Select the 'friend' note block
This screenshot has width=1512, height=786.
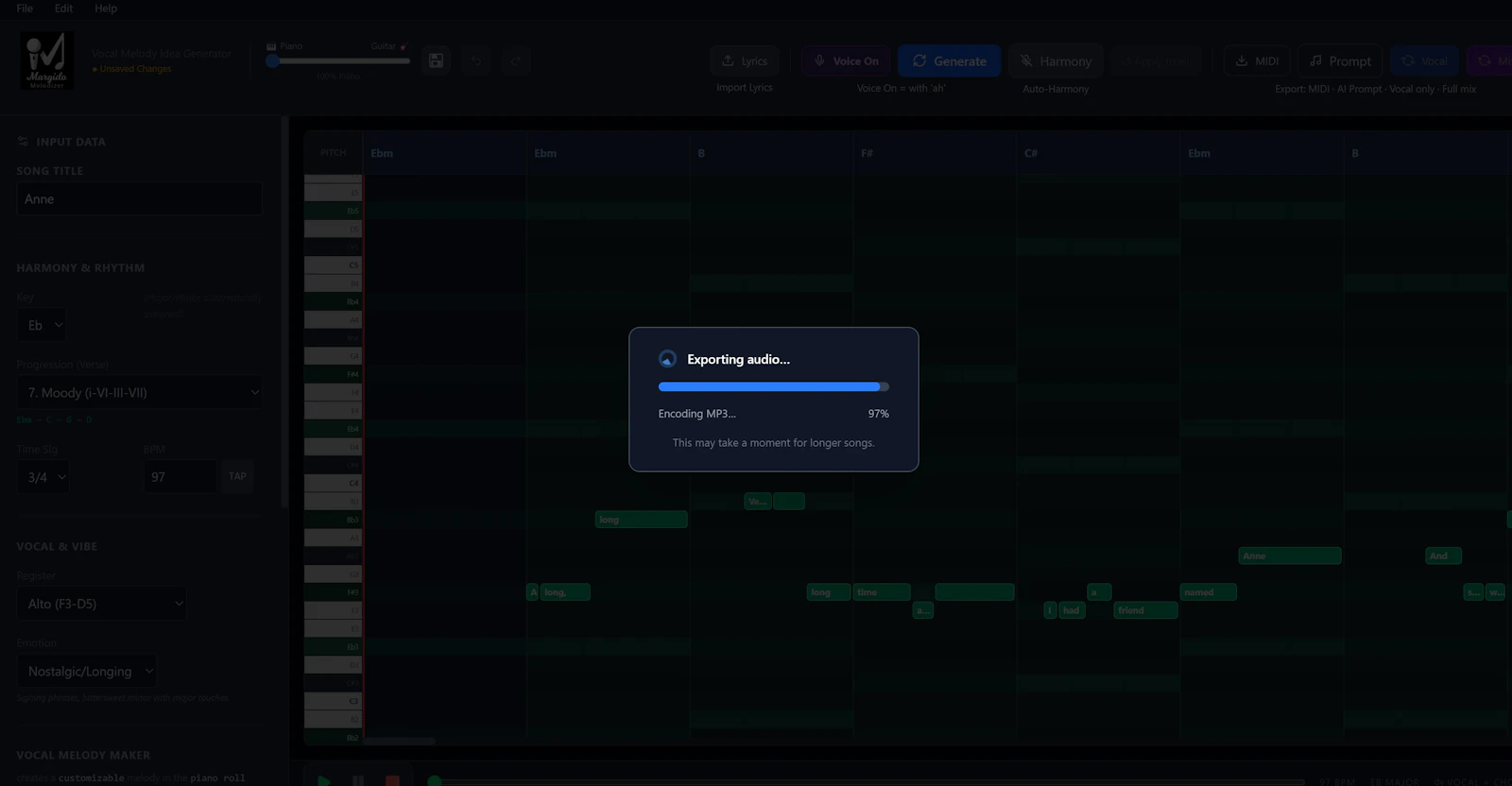click(1145, 610)
